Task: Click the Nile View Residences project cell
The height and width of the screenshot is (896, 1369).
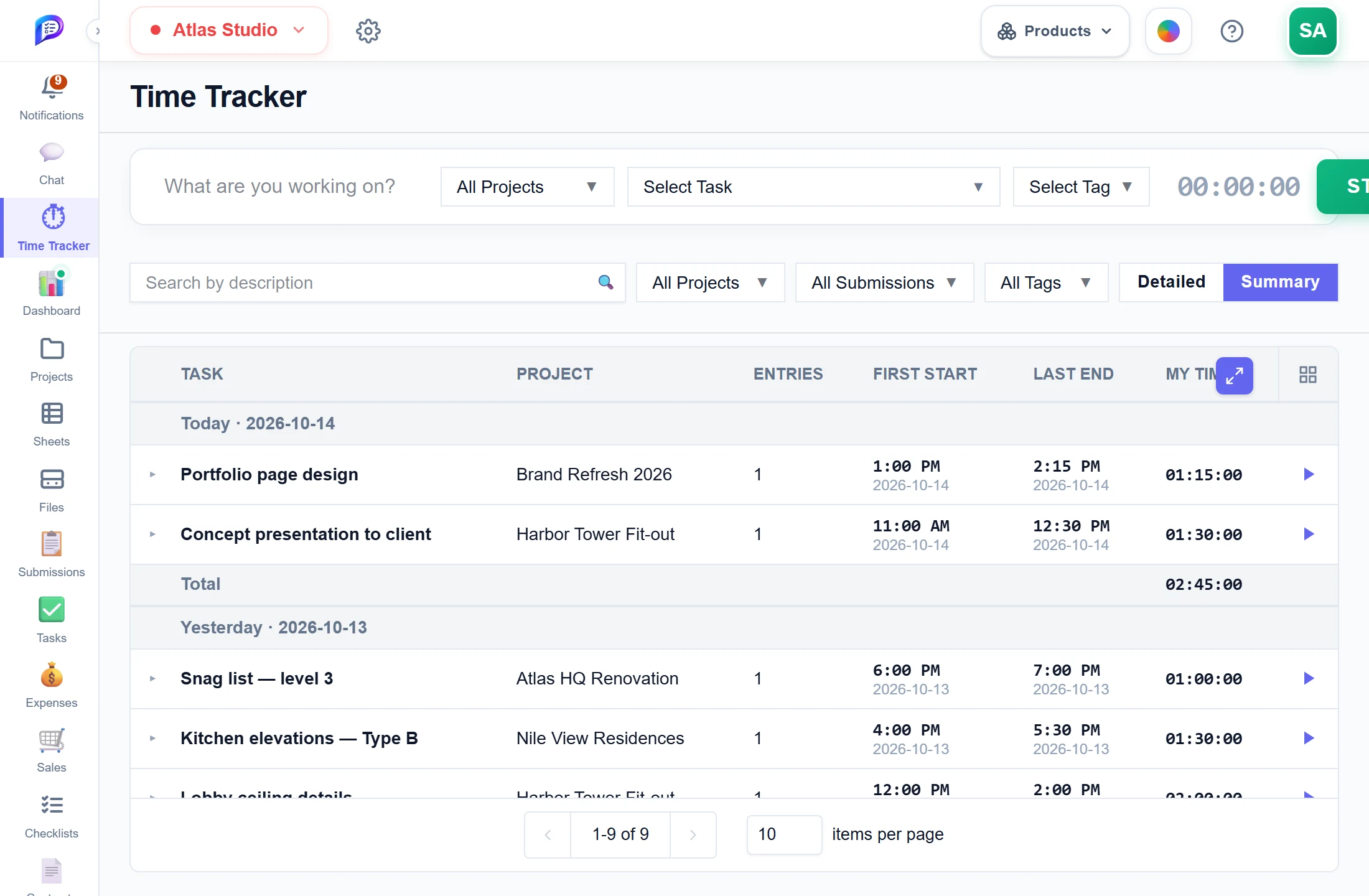Action: pyautogui.click(x=600, y=739)
